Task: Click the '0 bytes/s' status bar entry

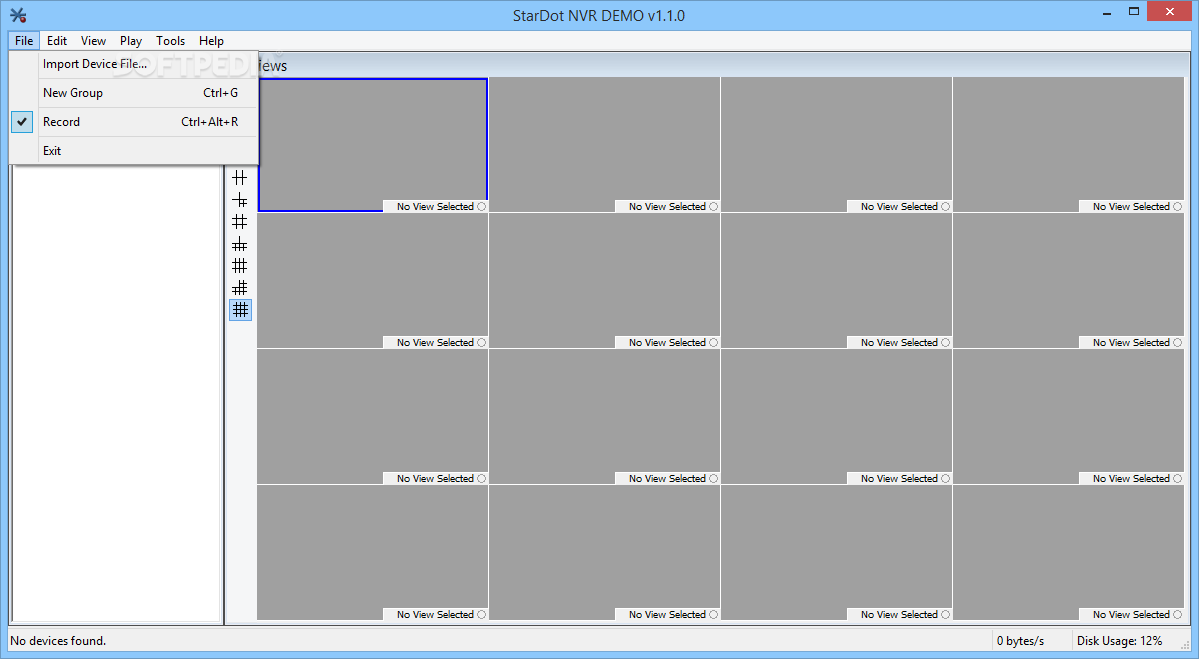Action: click(1020, 641)
